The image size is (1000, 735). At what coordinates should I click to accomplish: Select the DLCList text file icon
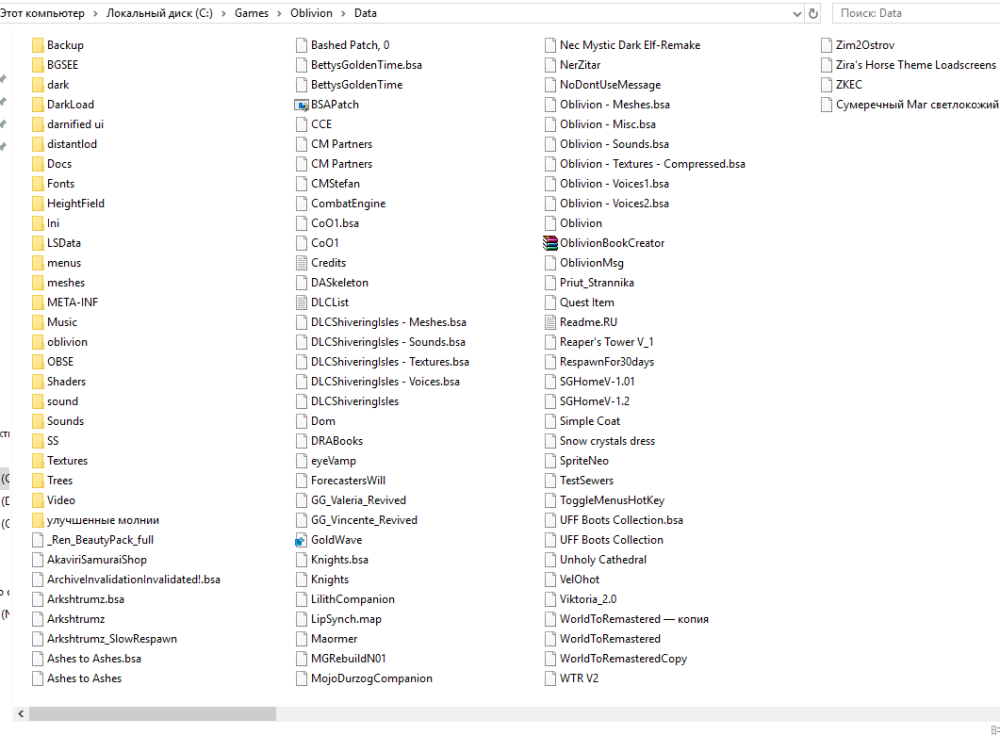[x=301, y=302]
